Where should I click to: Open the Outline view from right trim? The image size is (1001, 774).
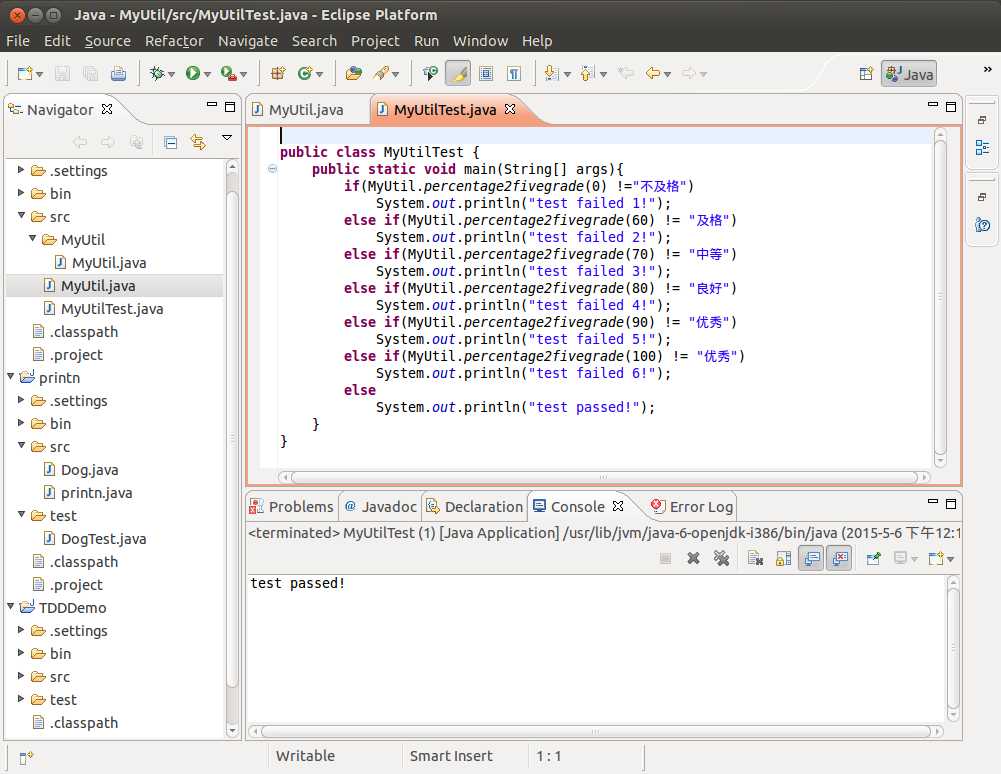pyautogui.click(x=982, y=148)
